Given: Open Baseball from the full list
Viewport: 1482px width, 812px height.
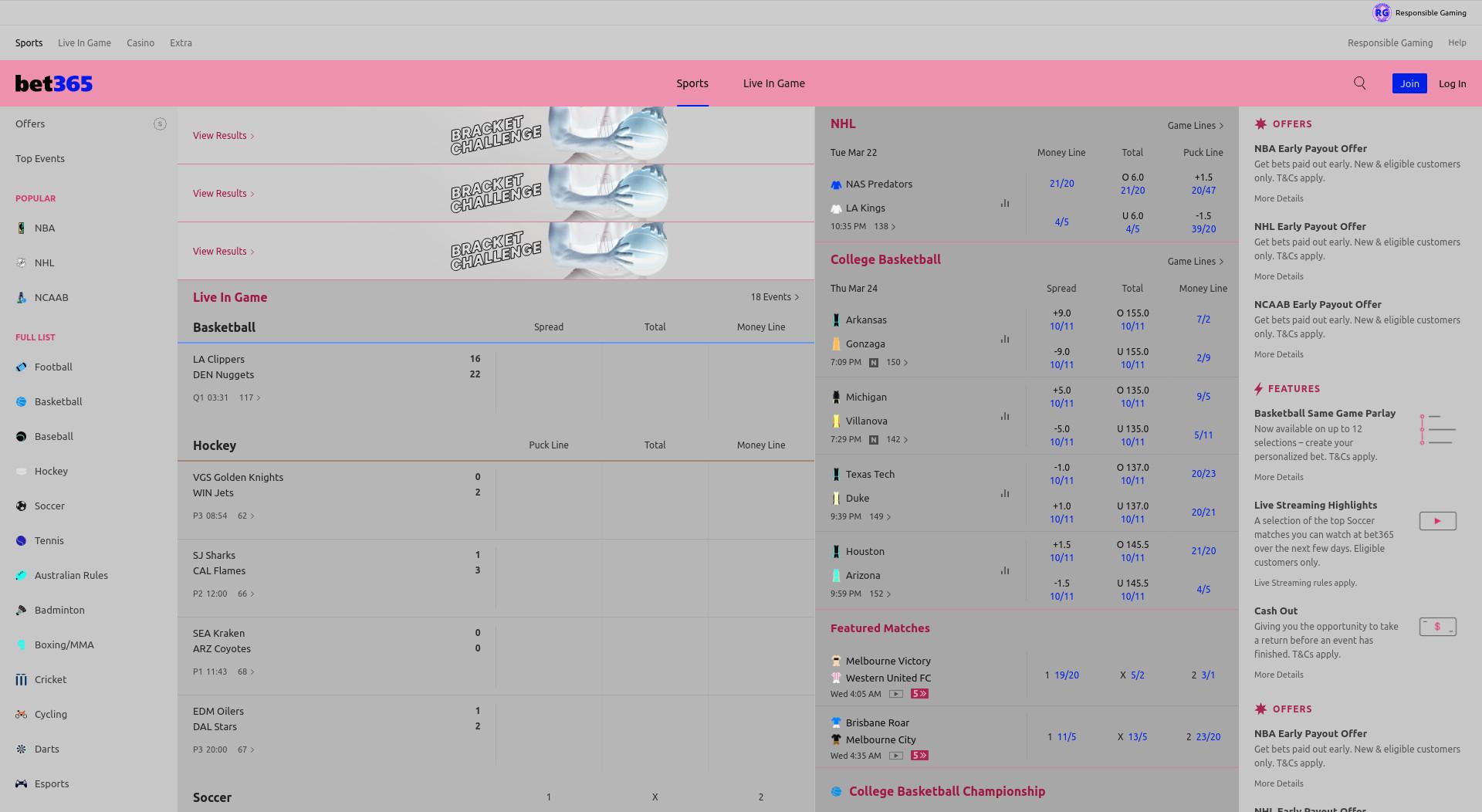Looking at the screenshot, I should coord(53,436).
